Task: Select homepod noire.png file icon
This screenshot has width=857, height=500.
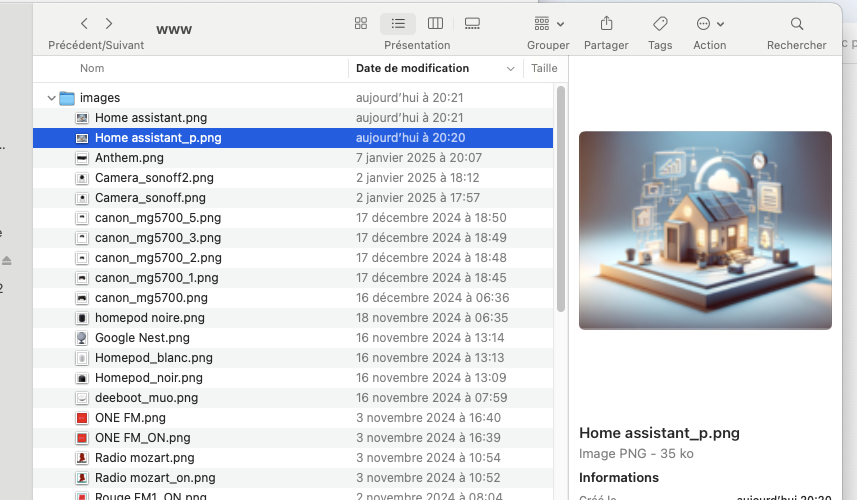Action: (82, 318)
